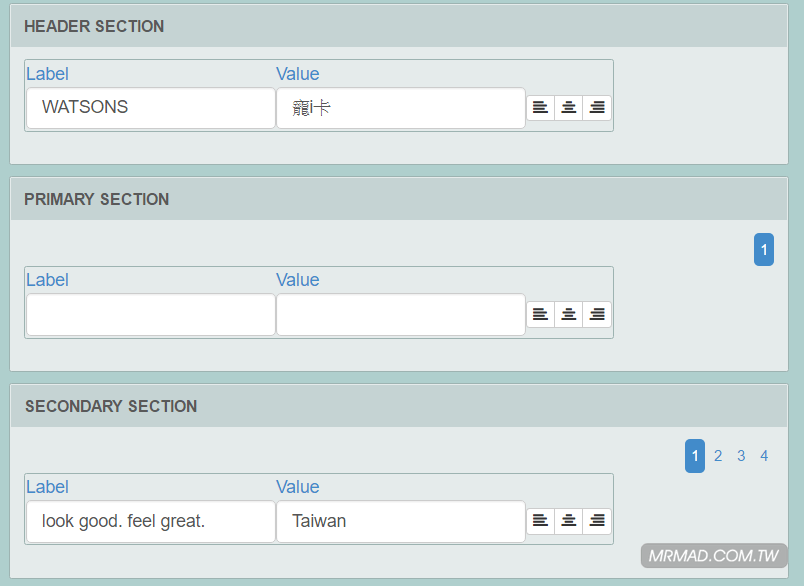Center-align the Header Section field
804x586 pixels.
(569, 108)
